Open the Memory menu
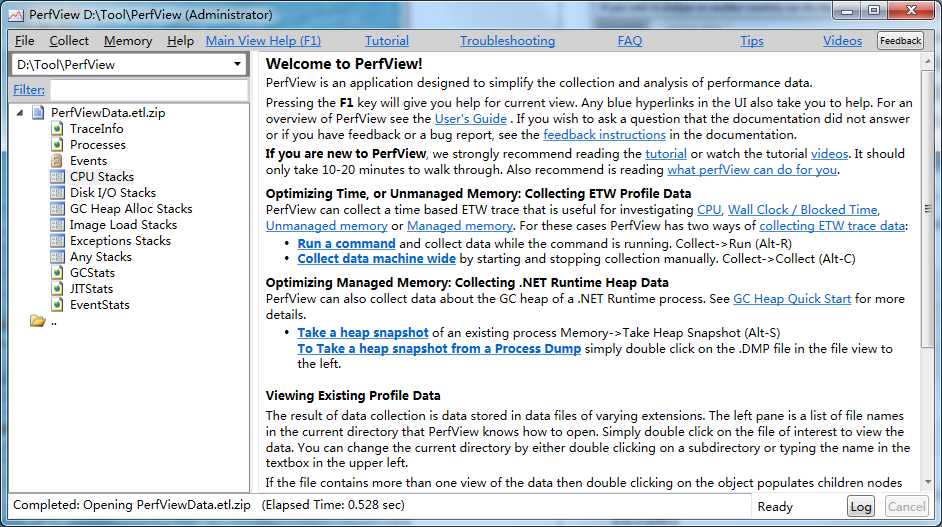 point(128,40)
